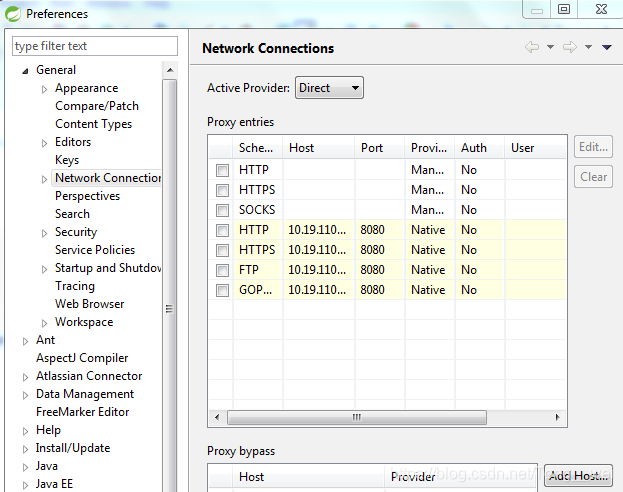623x492 pixels.
Task: Select Tracing preferences page
Action: (x=75, y=286)
